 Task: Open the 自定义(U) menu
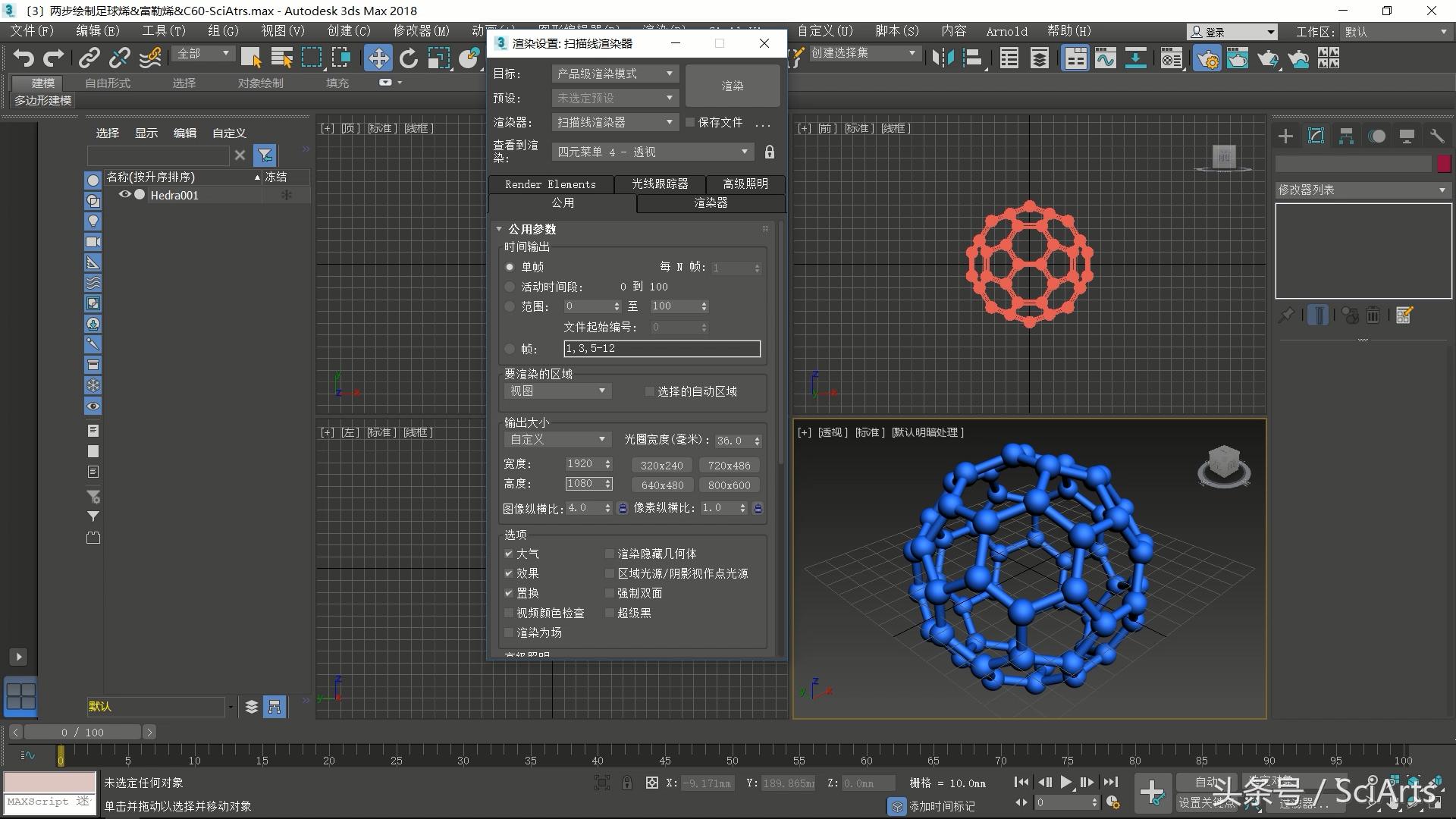[x=824, y=31]
